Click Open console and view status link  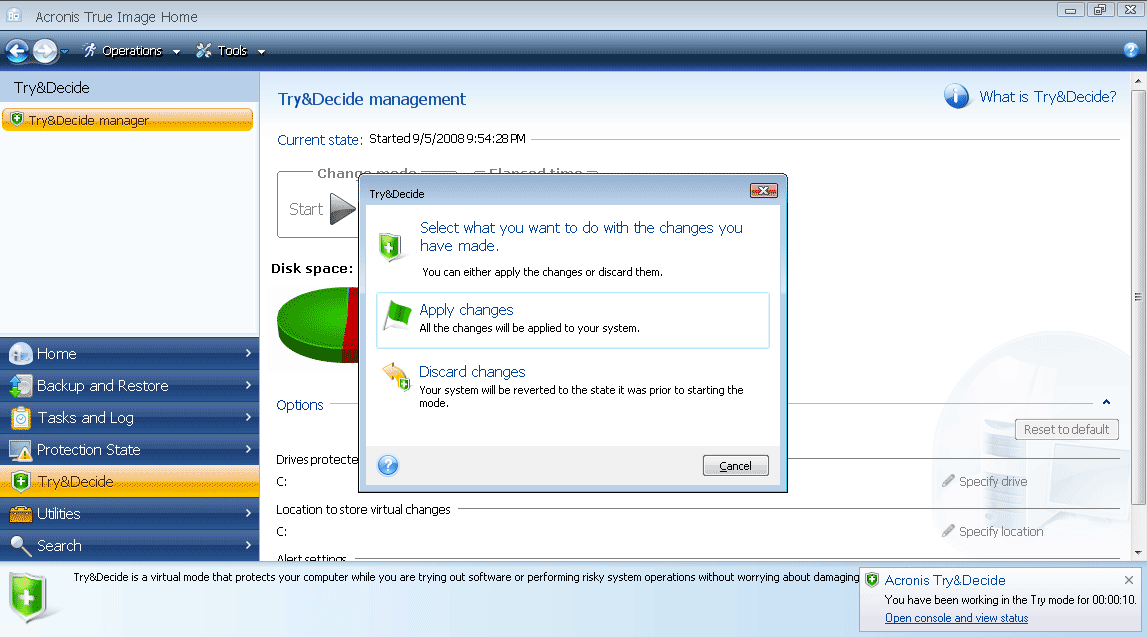click(x=956, y=618)
